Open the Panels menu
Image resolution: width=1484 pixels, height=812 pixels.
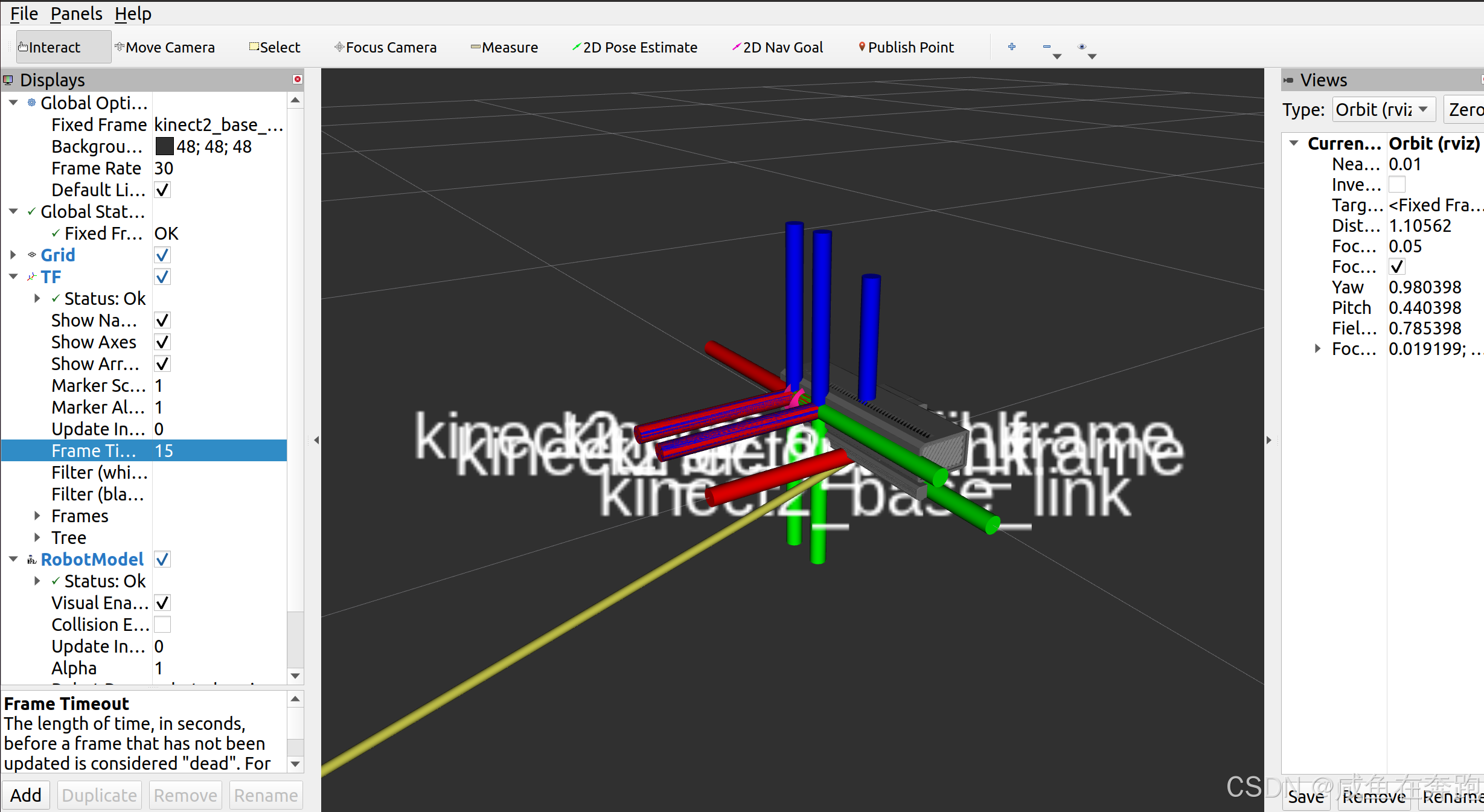76,13
